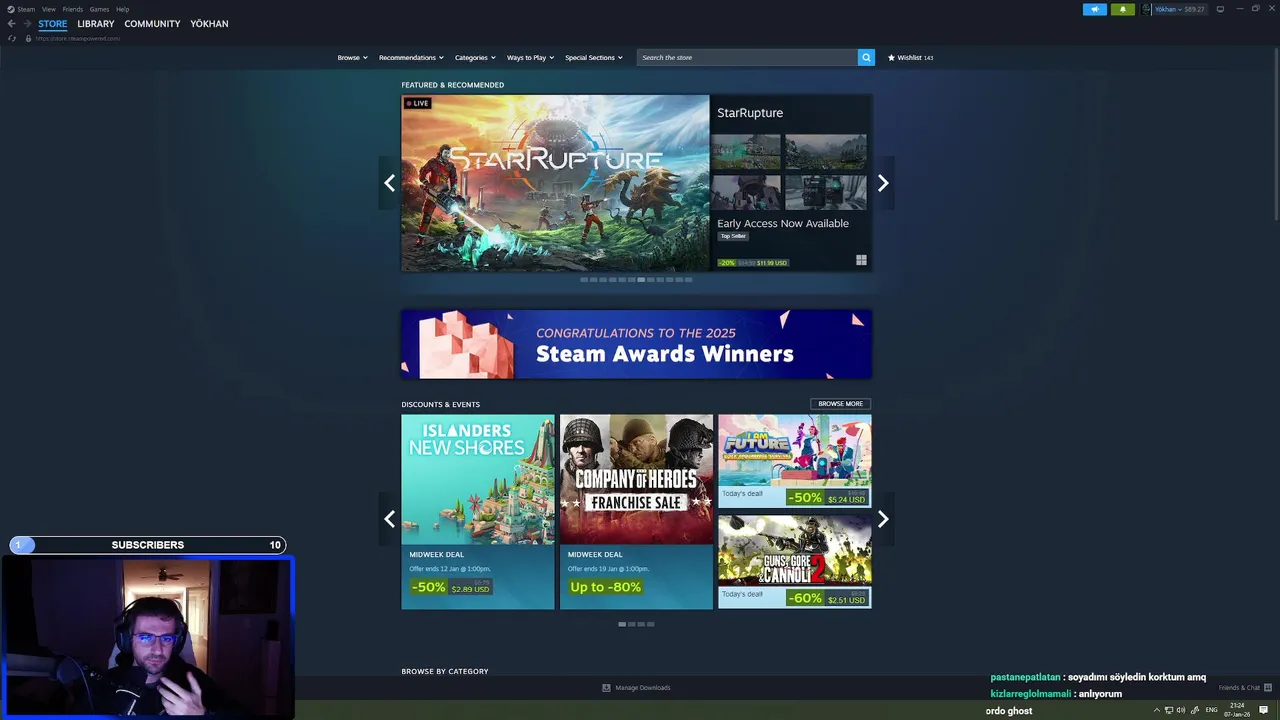Click the padlock icon beside the URL
The height and width of the screenshot is (720, 1280).
tap(28, 38)
